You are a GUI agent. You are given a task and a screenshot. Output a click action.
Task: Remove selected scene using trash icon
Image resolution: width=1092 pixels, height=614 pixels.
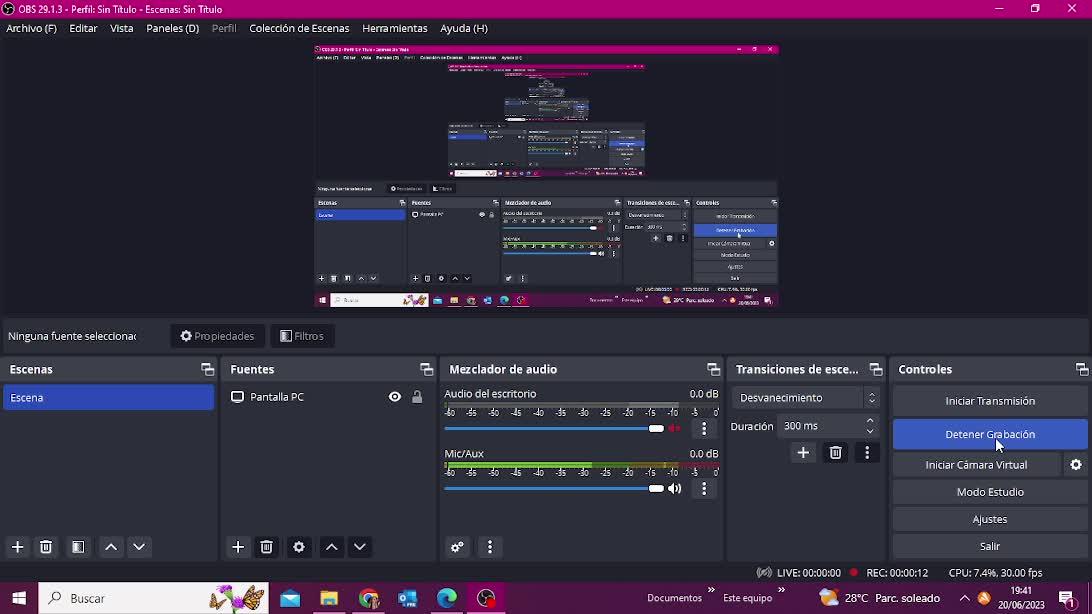[46, 547]
